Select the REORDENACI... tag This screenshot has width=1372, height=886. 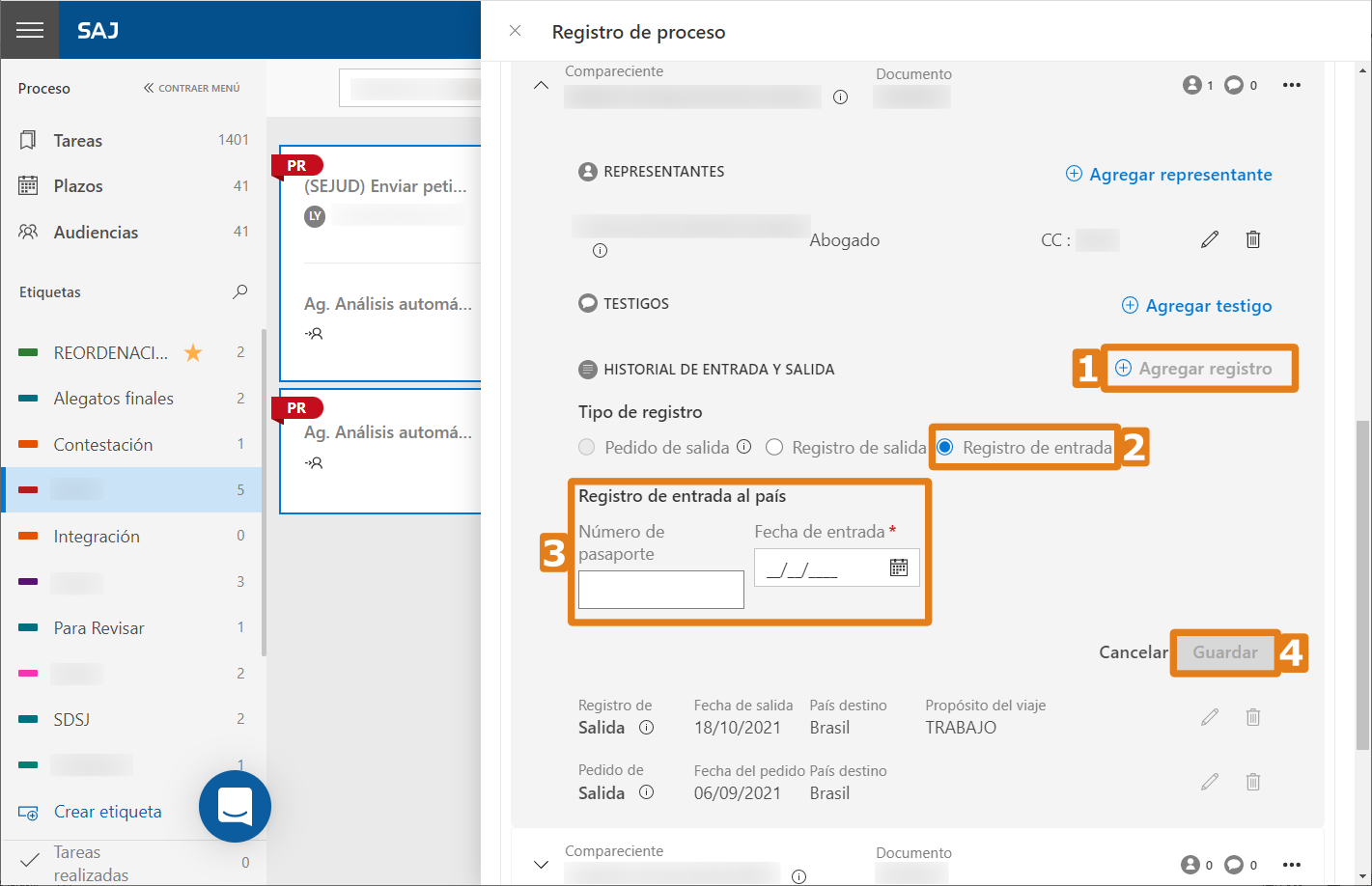tap(111, 352)
